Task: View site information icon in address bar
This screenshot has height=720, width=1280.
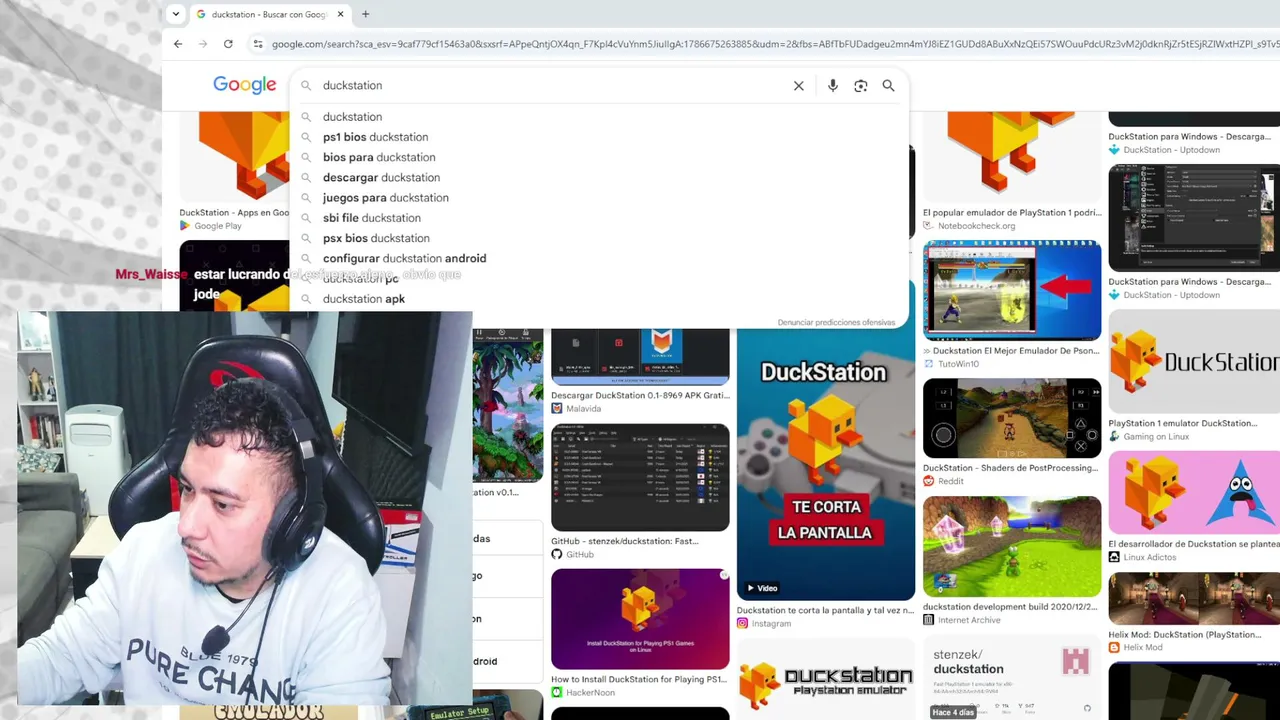Action: click(x=258, y=44)
